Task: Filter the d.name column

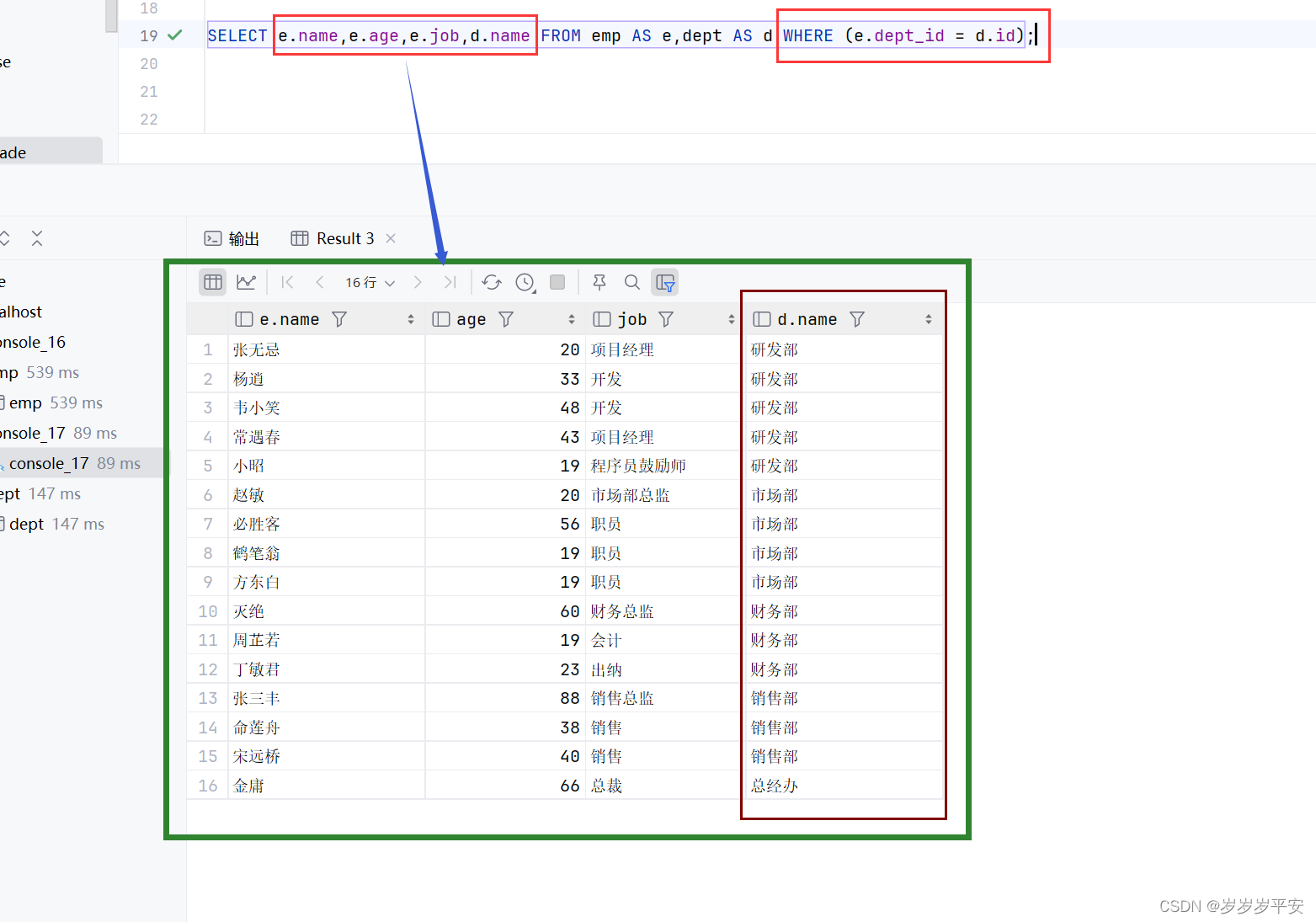Action: click(x=857, y=319)
